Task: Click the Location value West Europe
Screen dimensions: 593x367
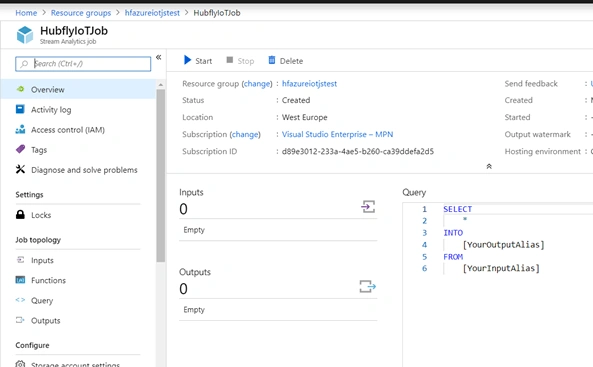Action: 304,117
